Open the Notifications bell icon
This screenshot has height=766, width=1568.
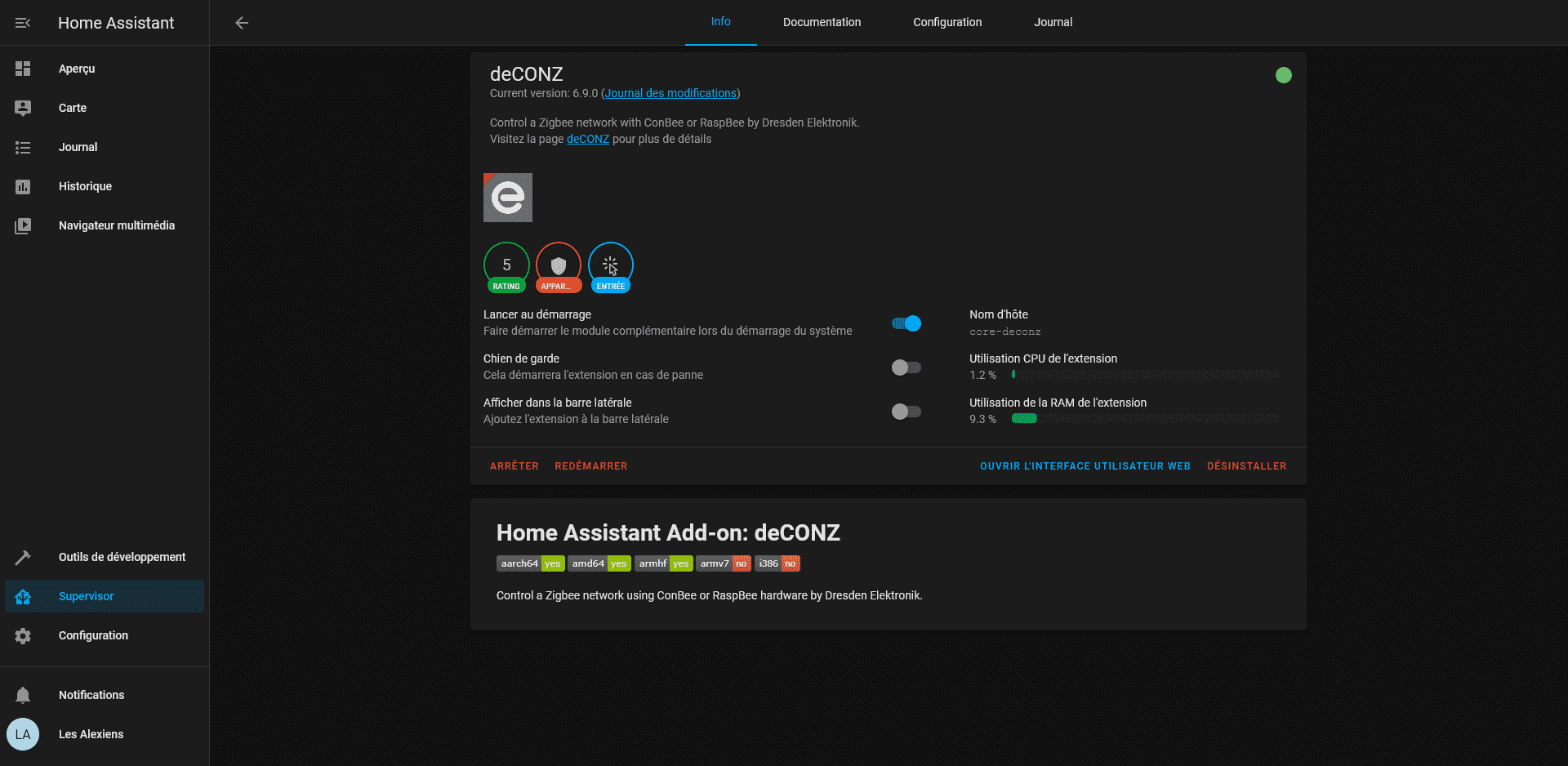point(23,695)
